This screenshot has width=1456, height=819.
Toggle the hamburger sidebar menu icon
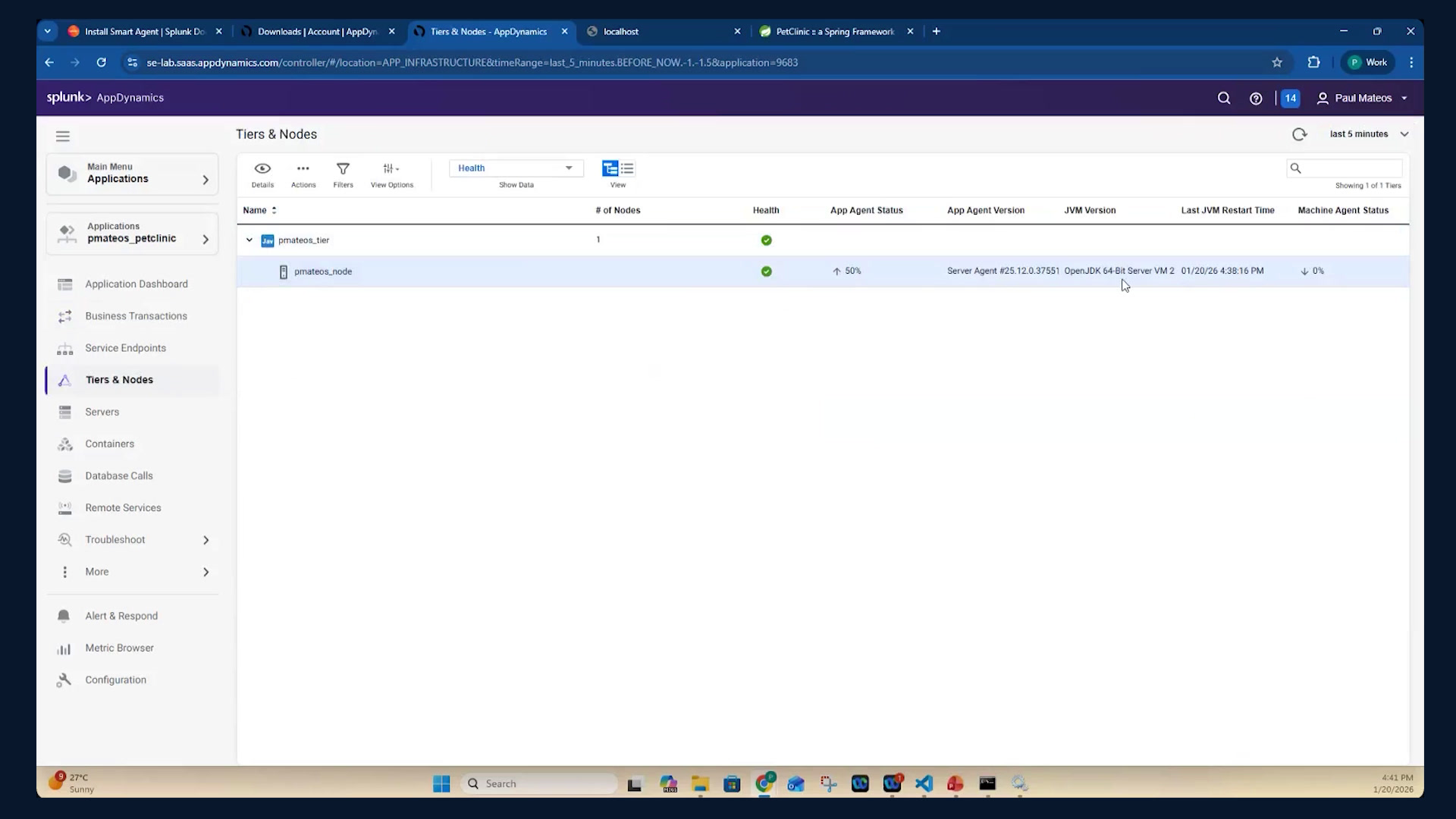(63, 136)
